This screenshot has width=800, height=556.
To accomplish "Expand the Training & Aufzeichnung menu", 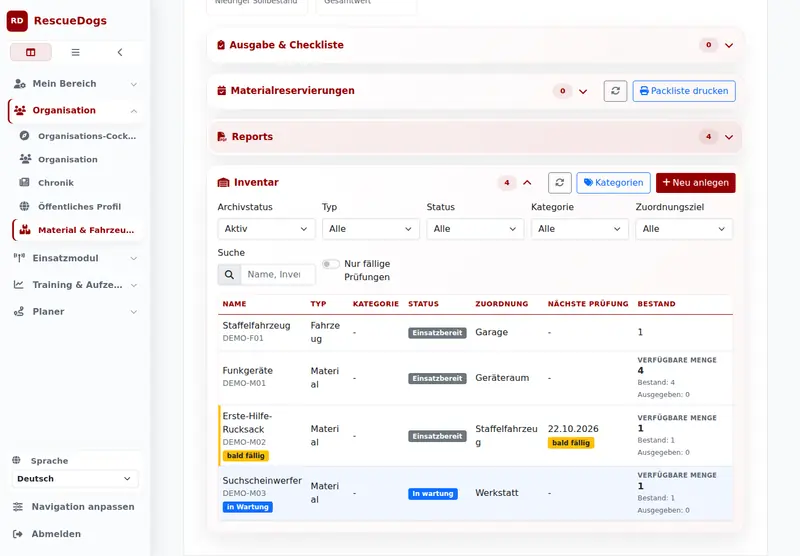I will tap(134, 285).
